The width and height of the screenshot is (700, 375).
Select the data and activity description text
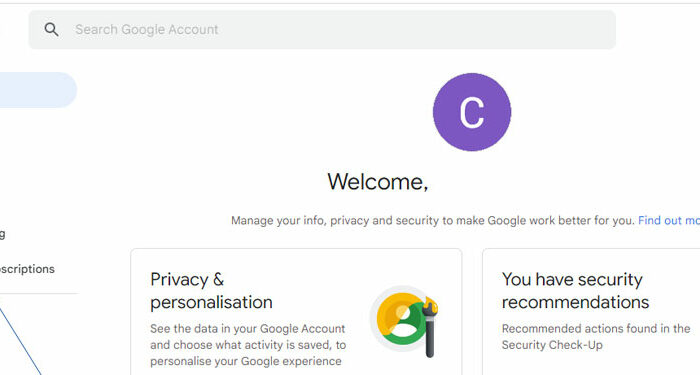coord(248,345)
